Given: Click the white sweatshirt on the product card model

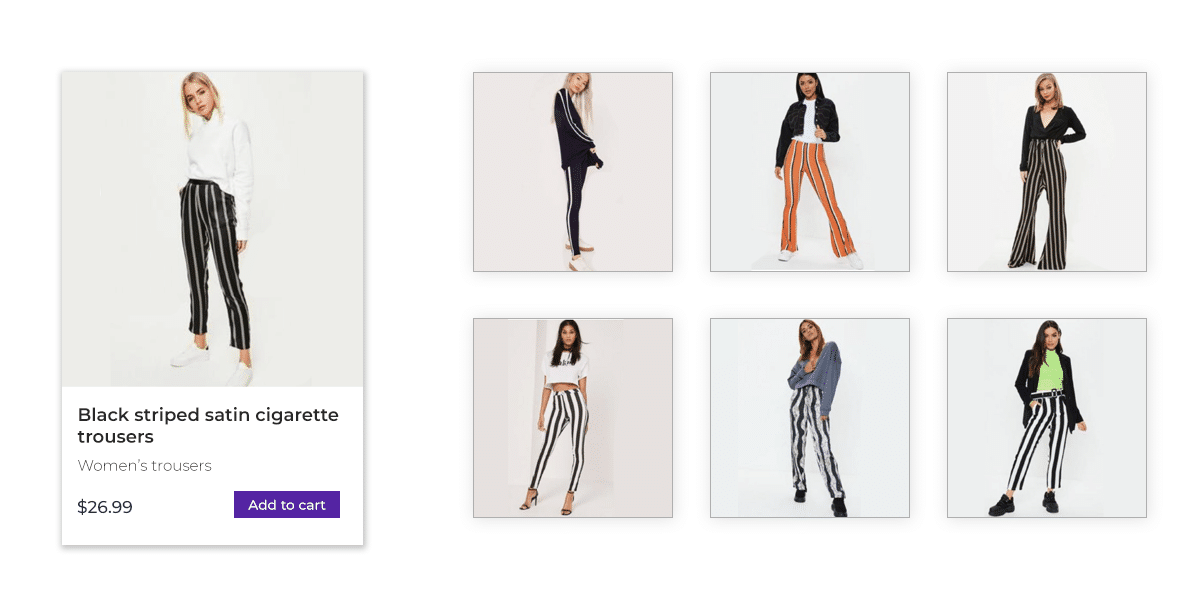Looking at the screenshot, I should coord(222,152).
